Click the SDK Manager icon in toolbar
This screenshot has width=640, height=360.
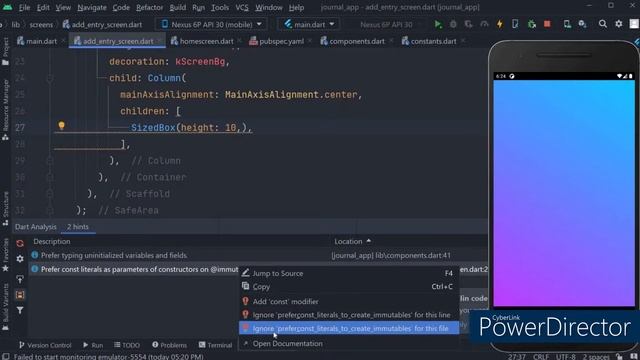[x=582, y=24]
